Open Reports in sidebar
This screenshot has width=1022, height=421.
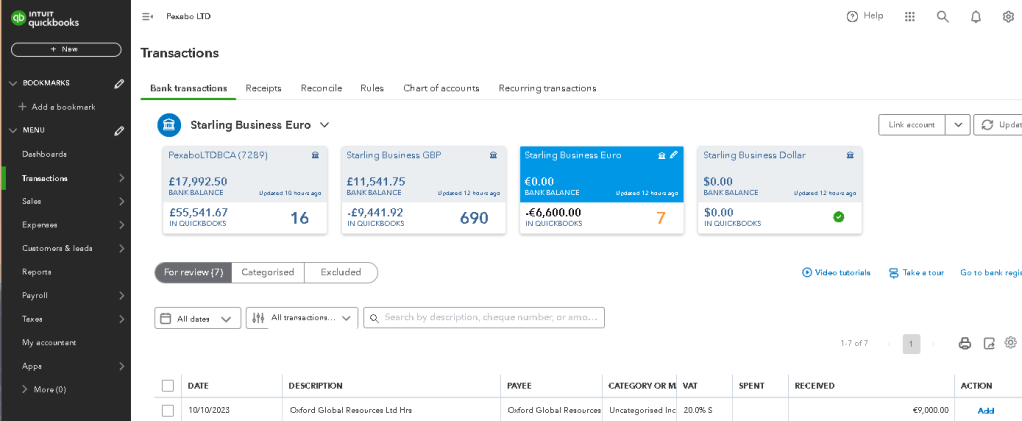coord(36,272)
